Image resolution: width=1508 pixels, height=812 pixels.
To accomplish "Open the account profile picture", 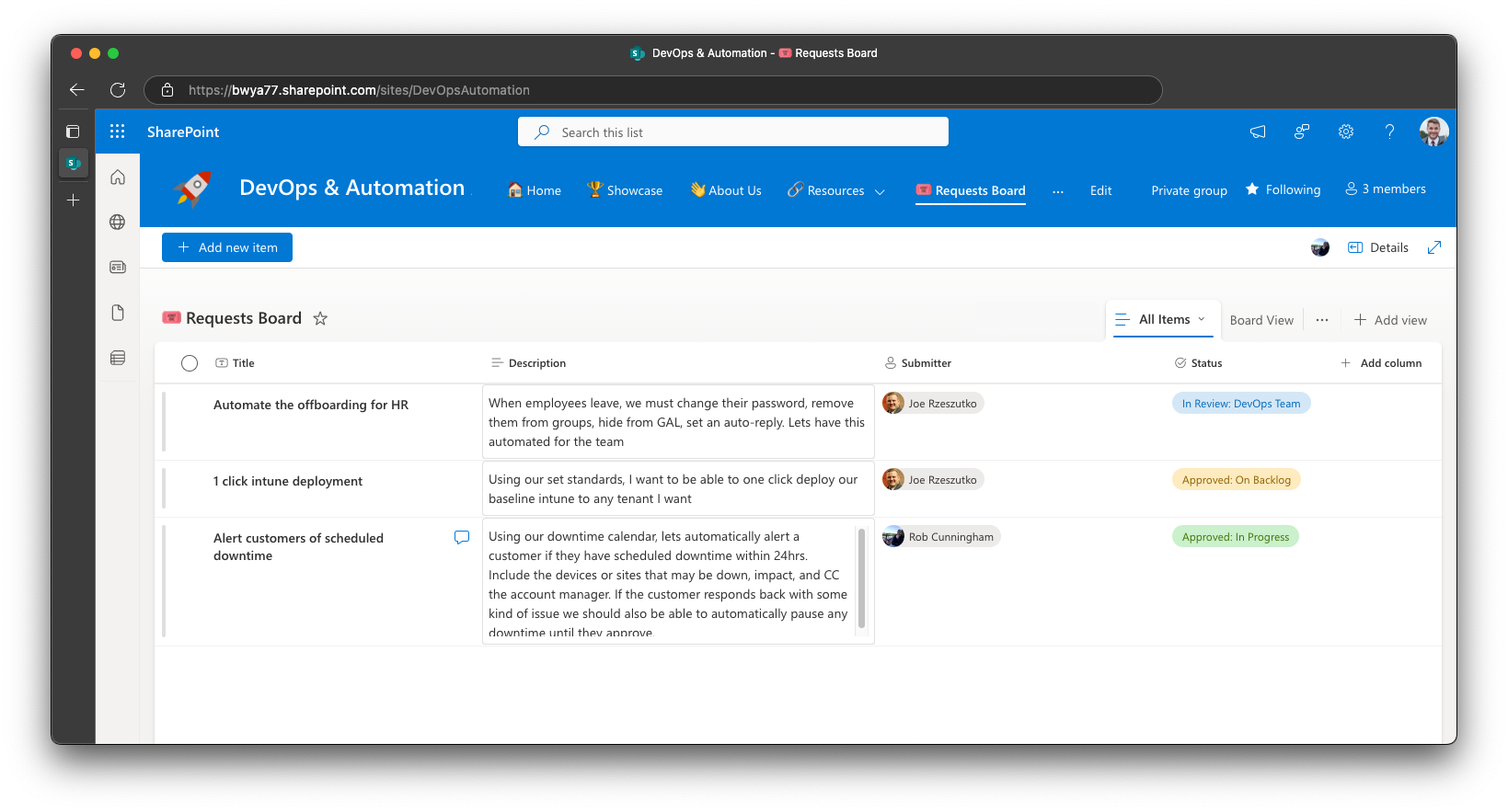I will coord(1433,132).
